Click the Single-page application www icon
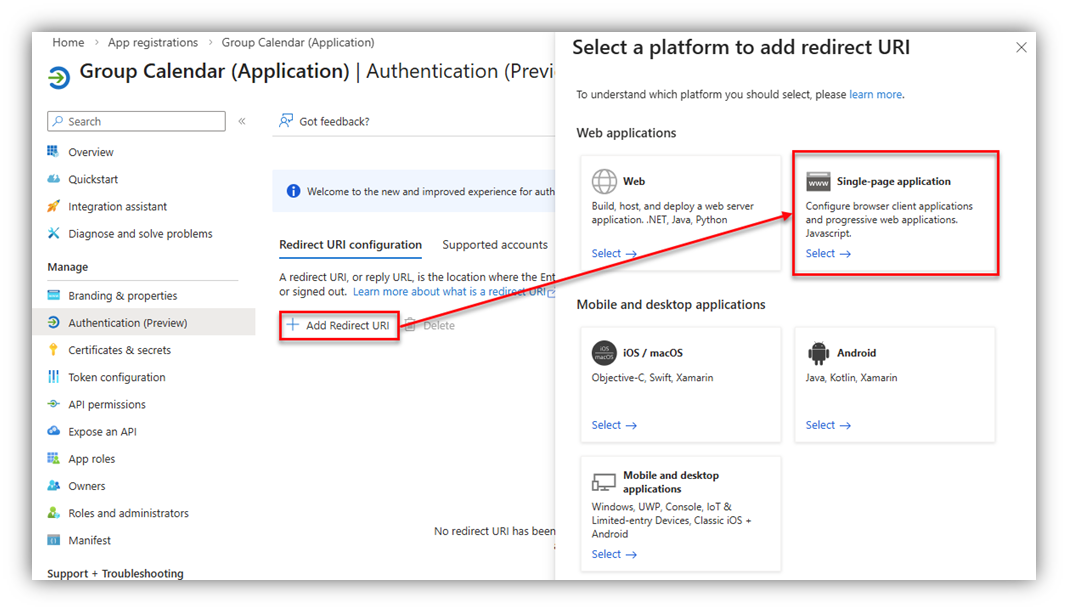Image resolution: width=1068 pixels, height=612 pixels. coord(818,182)
